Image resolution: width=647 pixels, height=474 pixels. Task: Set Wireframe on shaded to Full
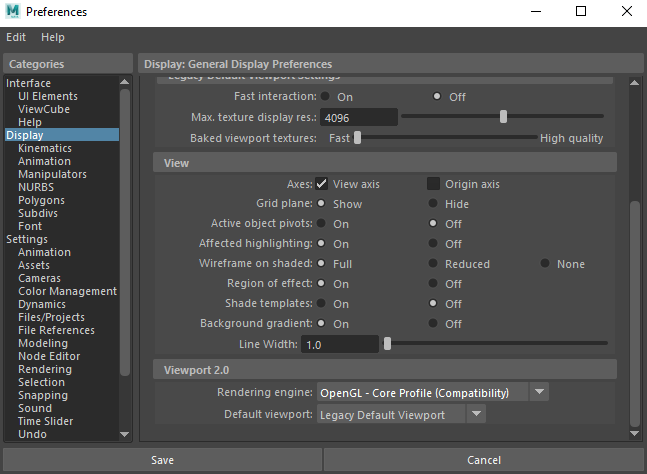point(321,263)
